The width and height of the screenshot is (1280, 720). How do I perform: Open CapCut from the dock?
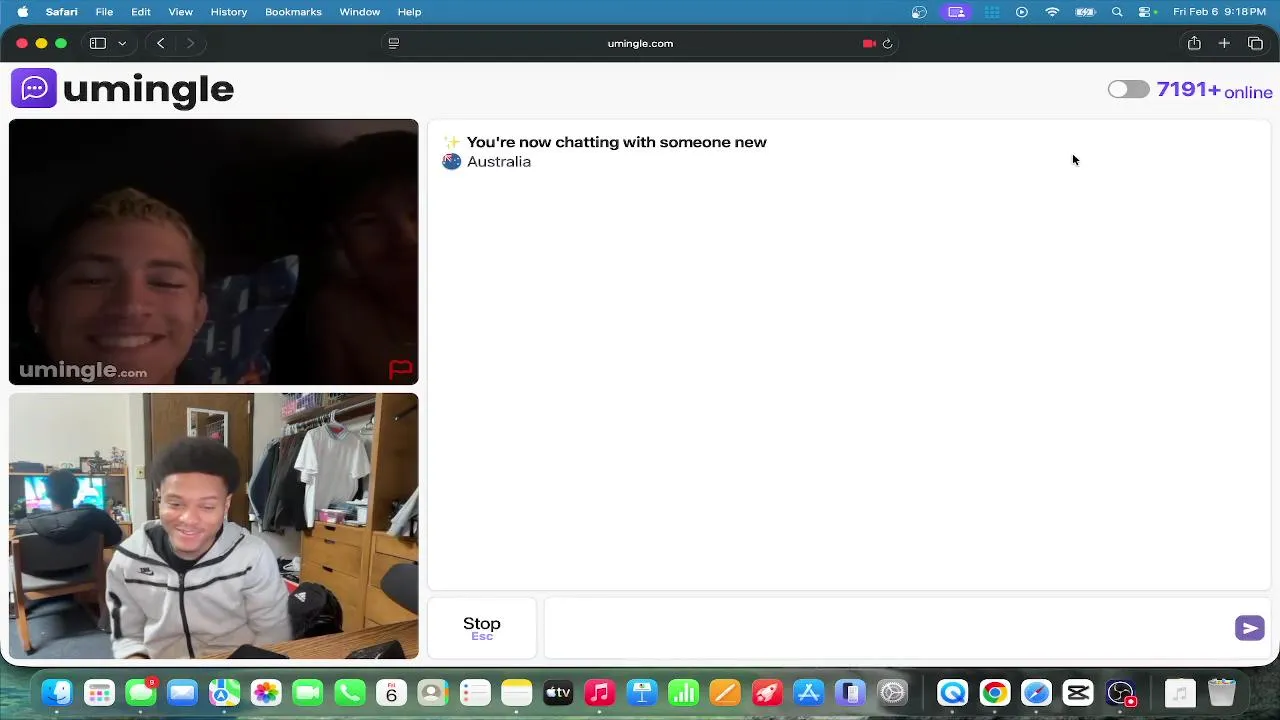[x=1078, y=693]
